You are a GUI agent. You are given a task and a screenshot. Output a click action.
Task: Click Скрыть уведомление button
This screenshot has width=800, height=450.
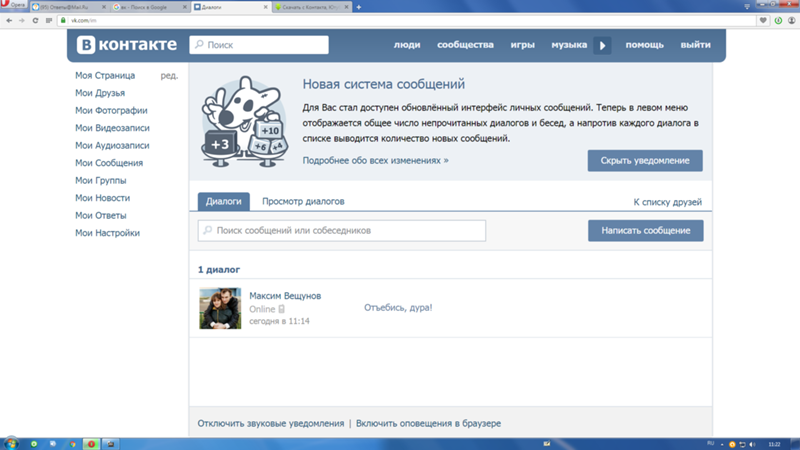coord(645,161)
